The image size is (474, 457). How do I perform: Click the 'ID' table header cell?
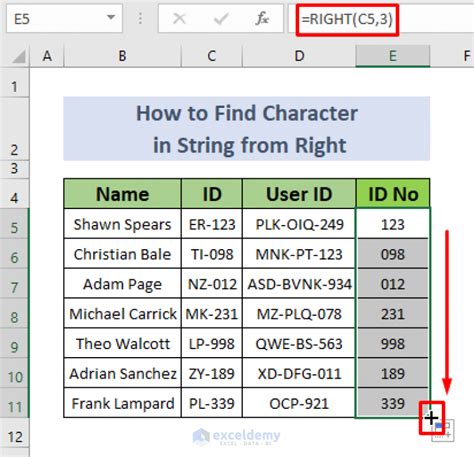click(212, 194)
